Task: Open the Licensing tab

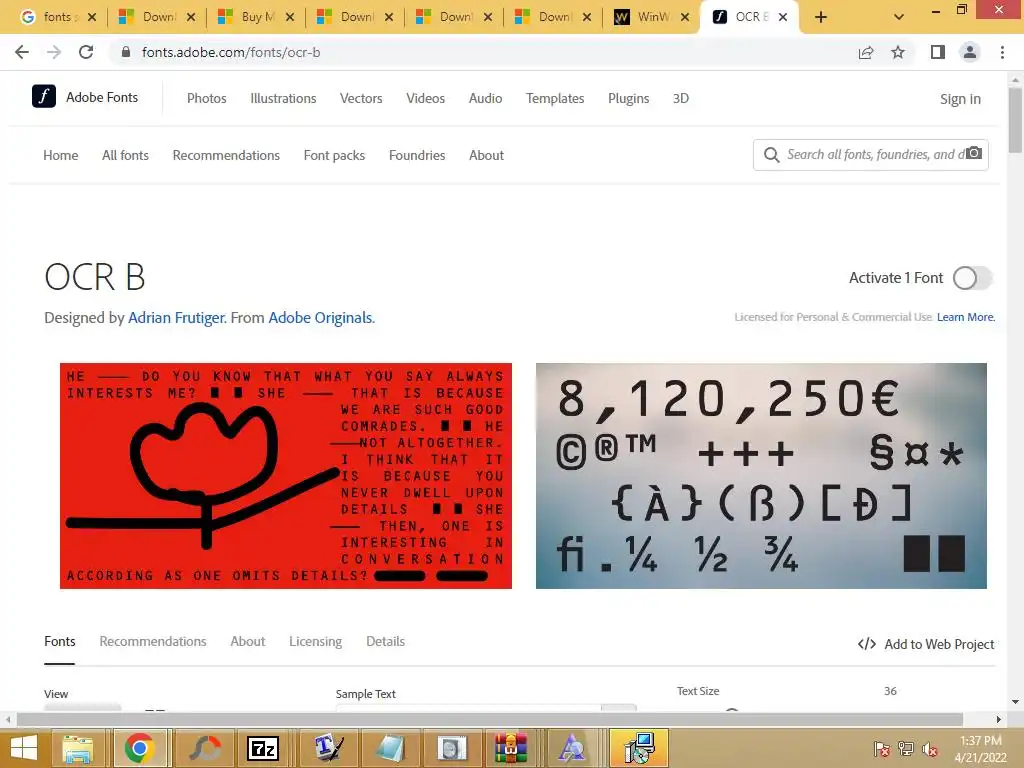Action: coord(315,641)
